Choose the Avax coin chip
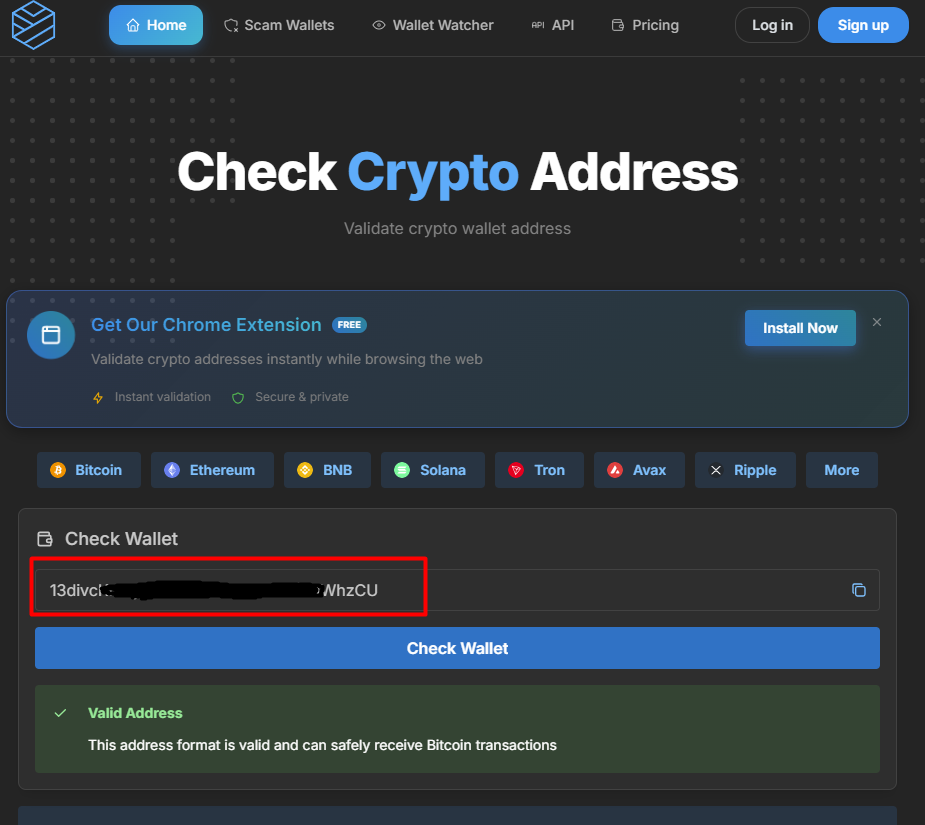The height and width of the screenshot is (825, 925). 639,470
